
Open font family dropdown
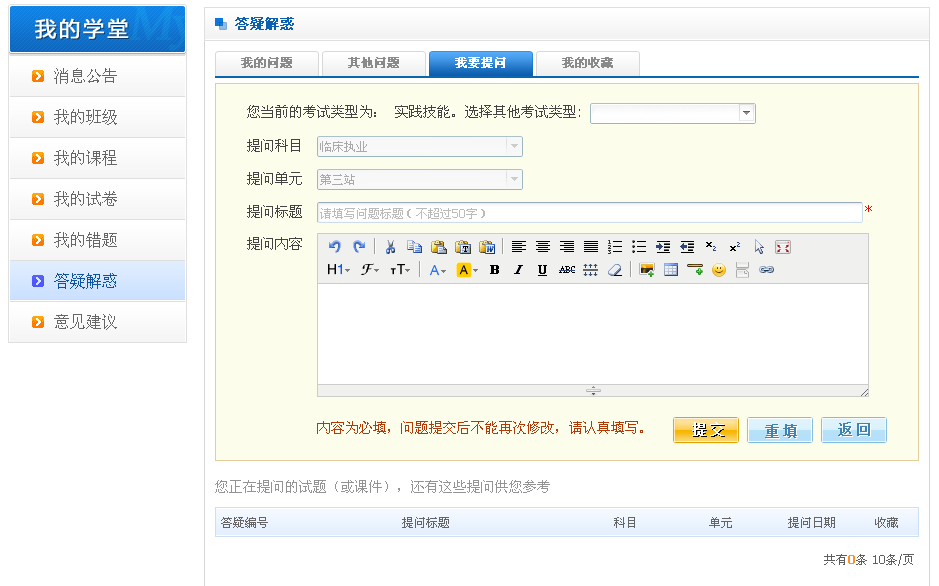point(369,270)
